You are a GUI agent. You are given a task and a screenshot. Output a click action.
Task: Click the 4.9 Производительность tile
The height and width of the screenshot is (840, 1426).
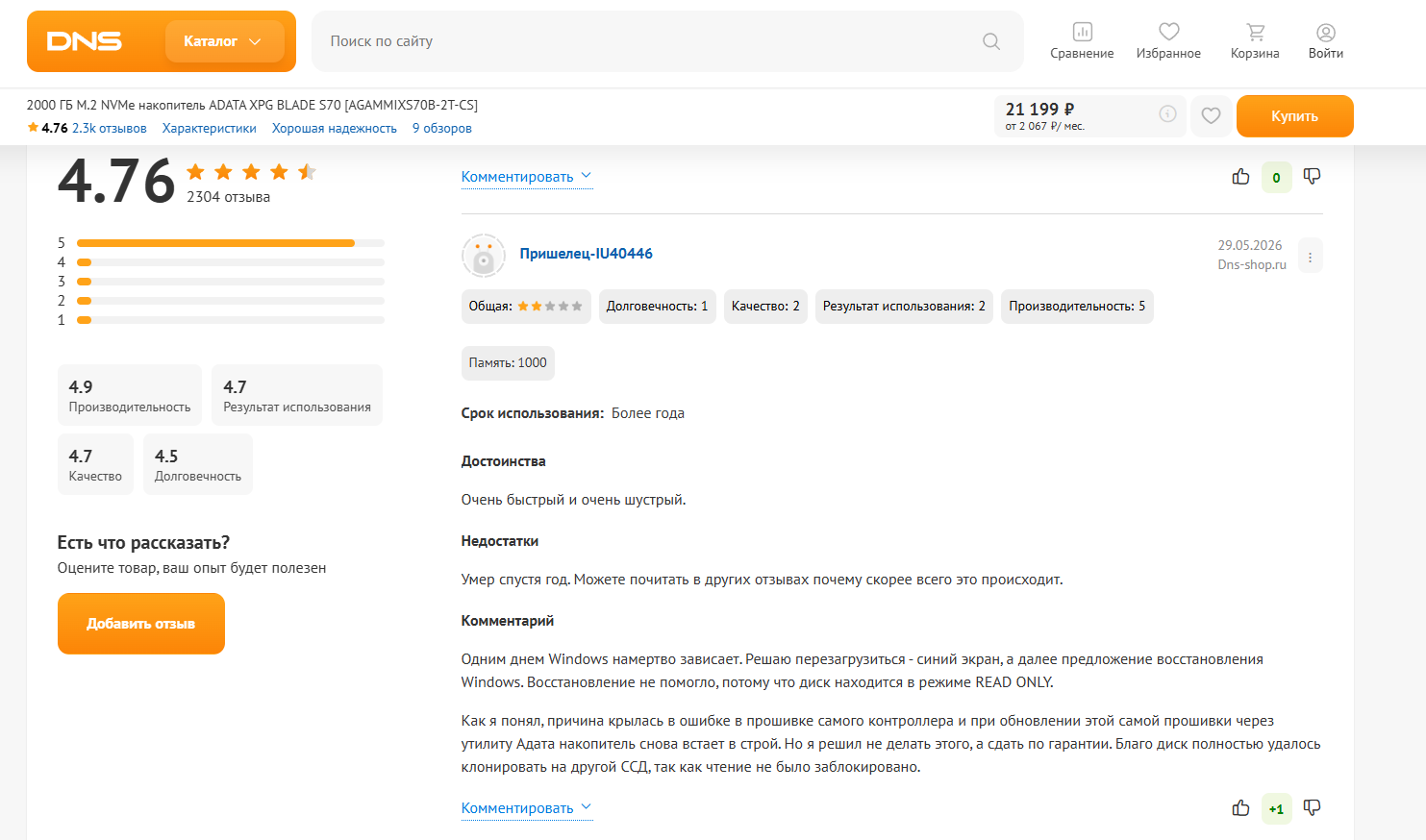130,395
